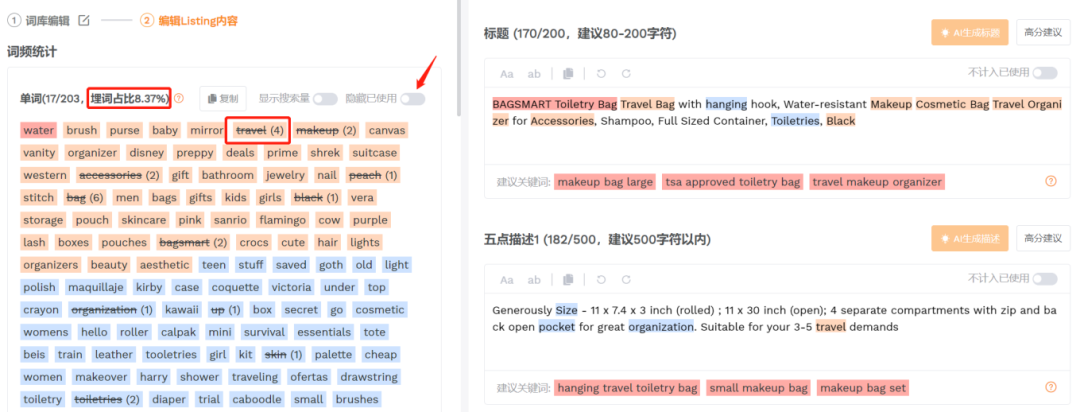Select suggested keyword 'tsa approved toiletry bag'
Image resolution: width=1080 pixels, height=412 pixels.
(x=732, y=182)
